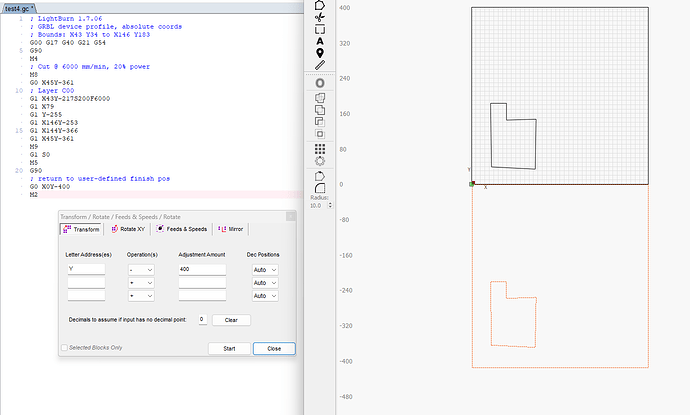Click the first overlapping-squares boolean icon
690x415 pixels.
(x=320, y=98)
